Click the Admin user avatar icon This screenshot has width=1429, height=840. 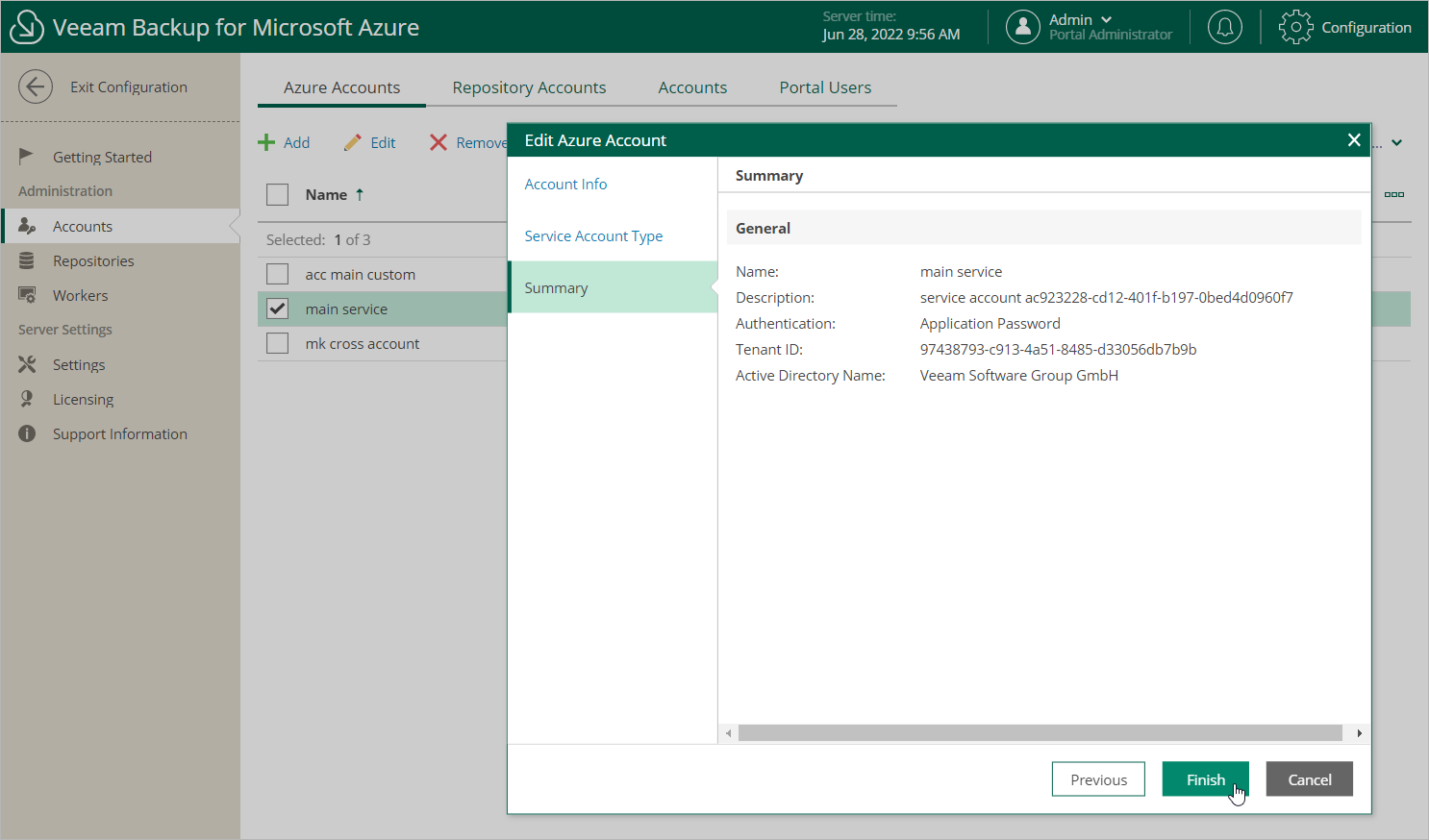point(1022,27)
